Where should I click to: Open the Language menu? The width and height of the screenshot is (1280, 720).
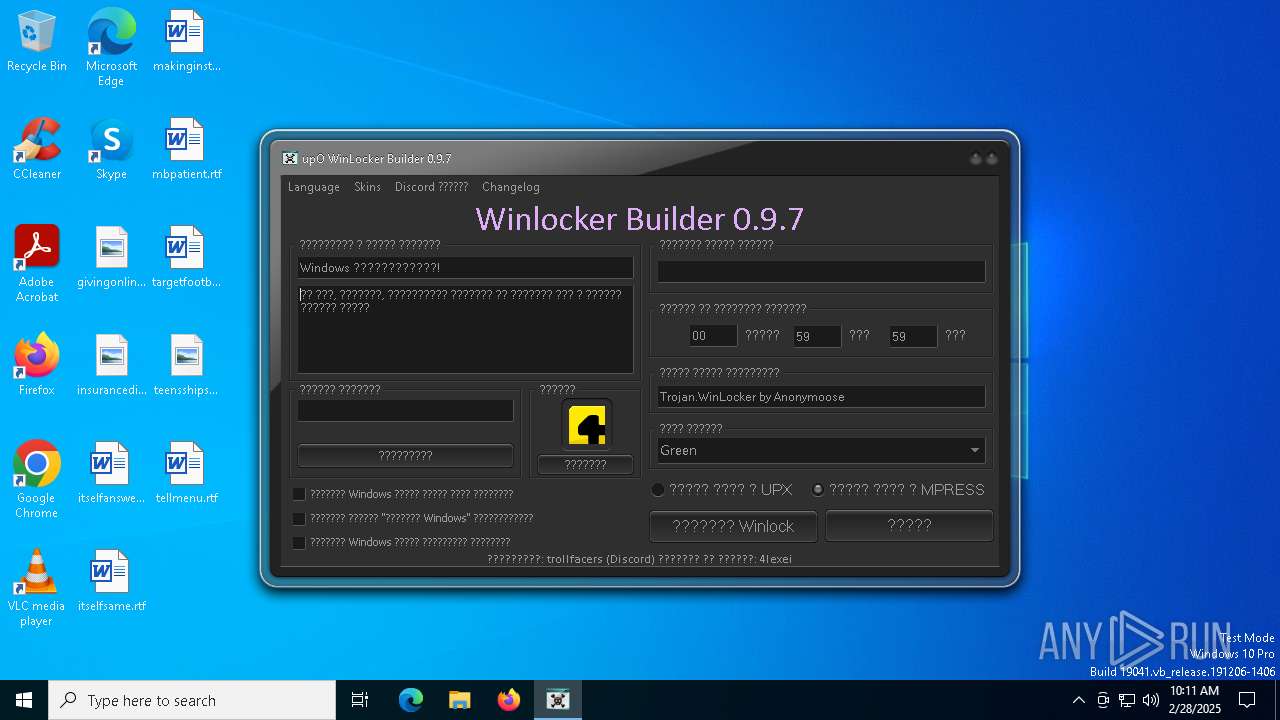(x=313, y=187)
